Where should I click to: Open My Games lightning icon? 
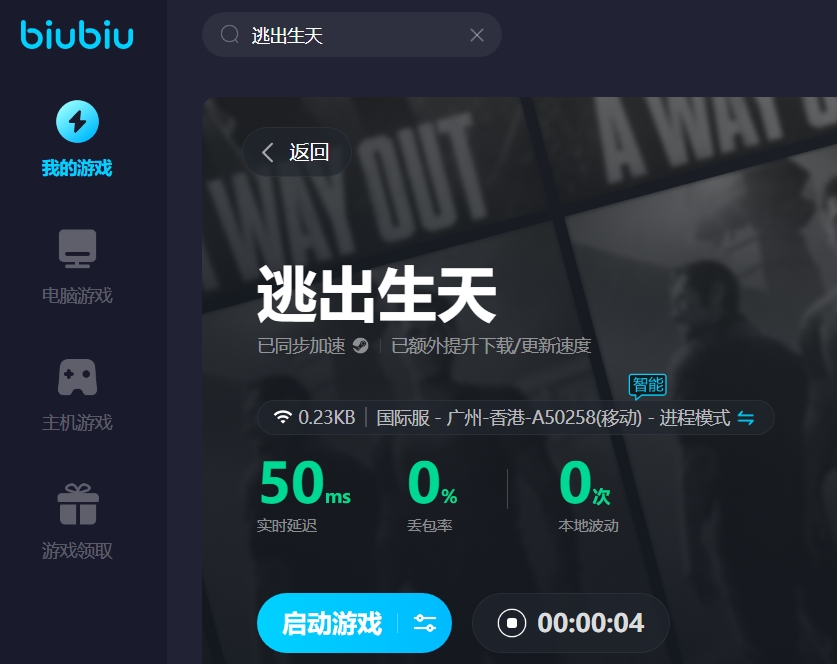[77, 122]
